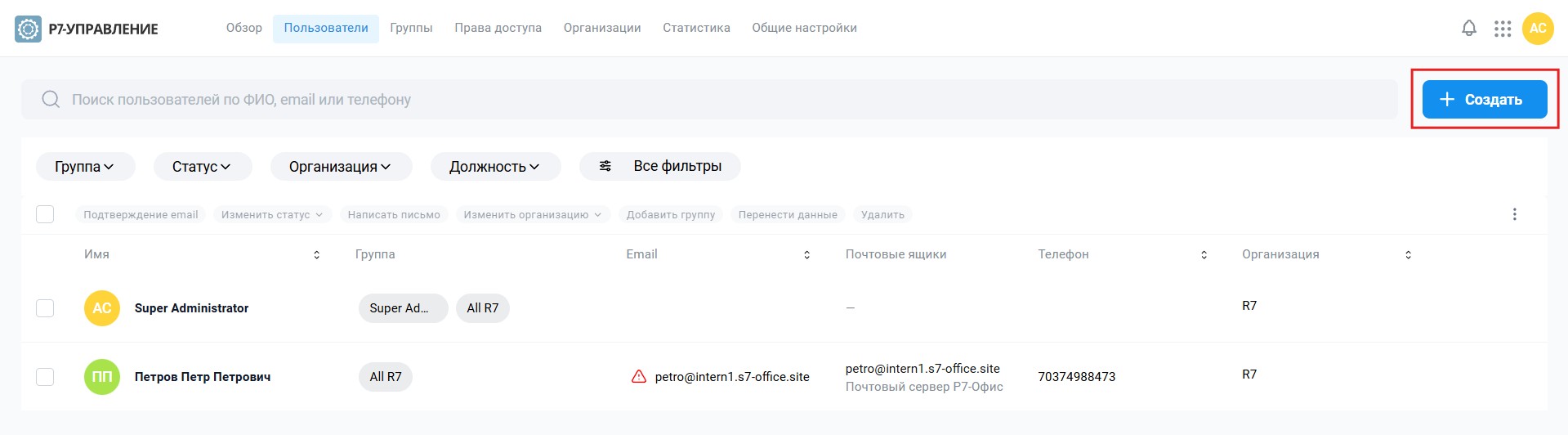Click Подтверждение email action
This screenshot has width=1568, height=435.
click(x=141, y=215)
